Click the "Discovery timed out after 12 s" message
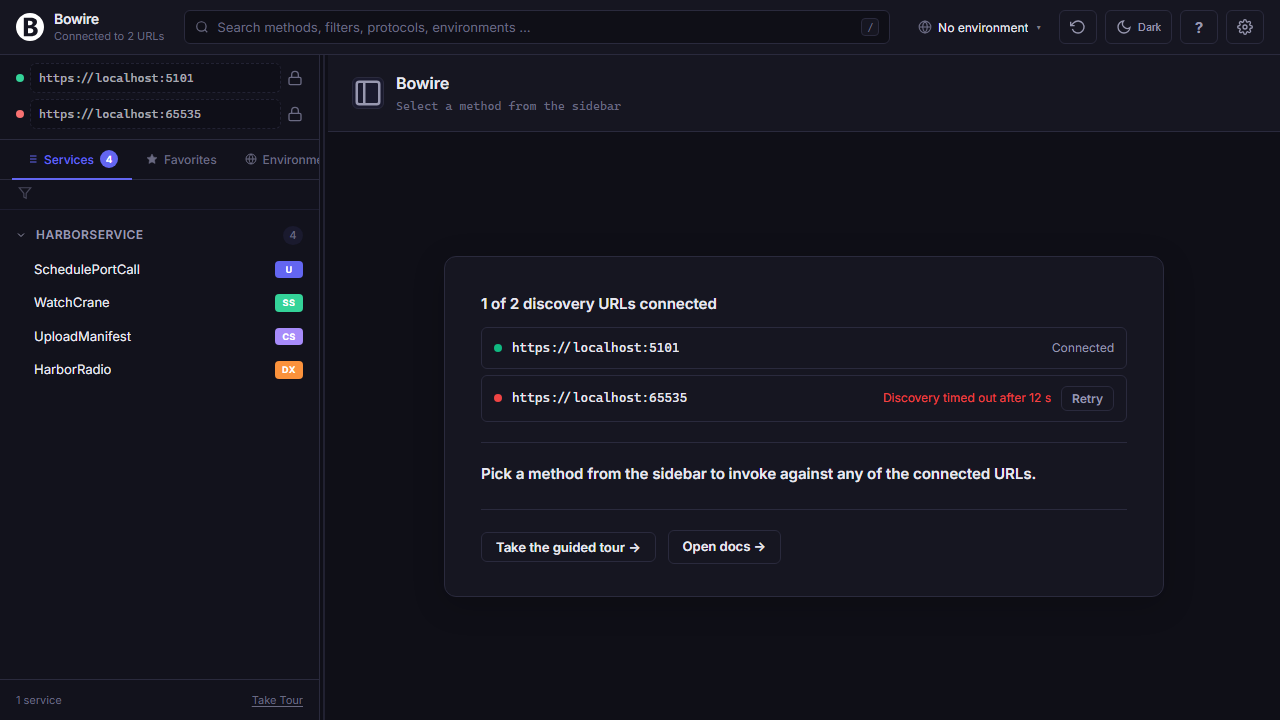Image resolution: width=1280 pixels, height=720 pixels. tap(967, 398)
